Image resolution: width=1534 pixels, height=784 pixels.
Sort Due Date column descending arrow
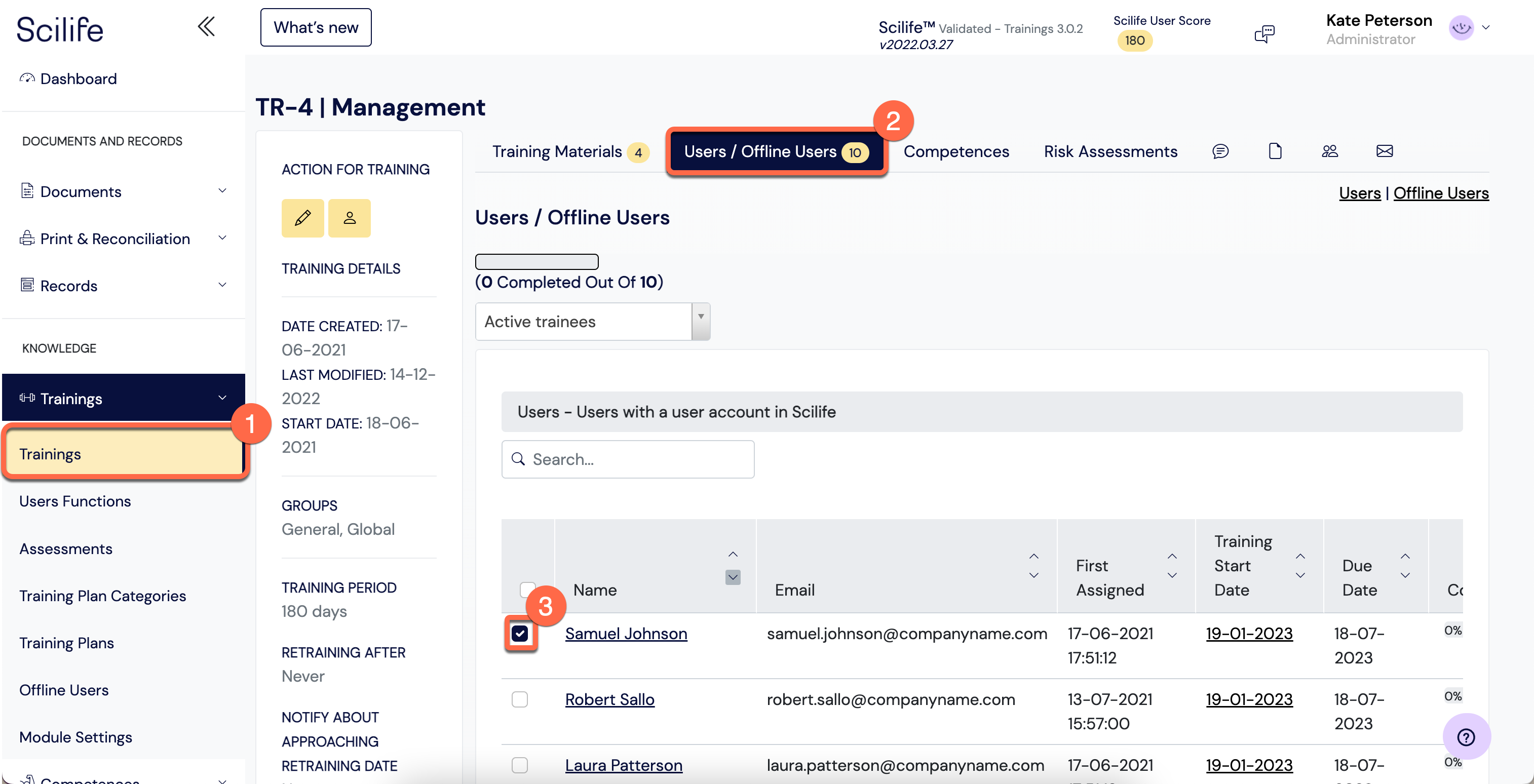1405,575
